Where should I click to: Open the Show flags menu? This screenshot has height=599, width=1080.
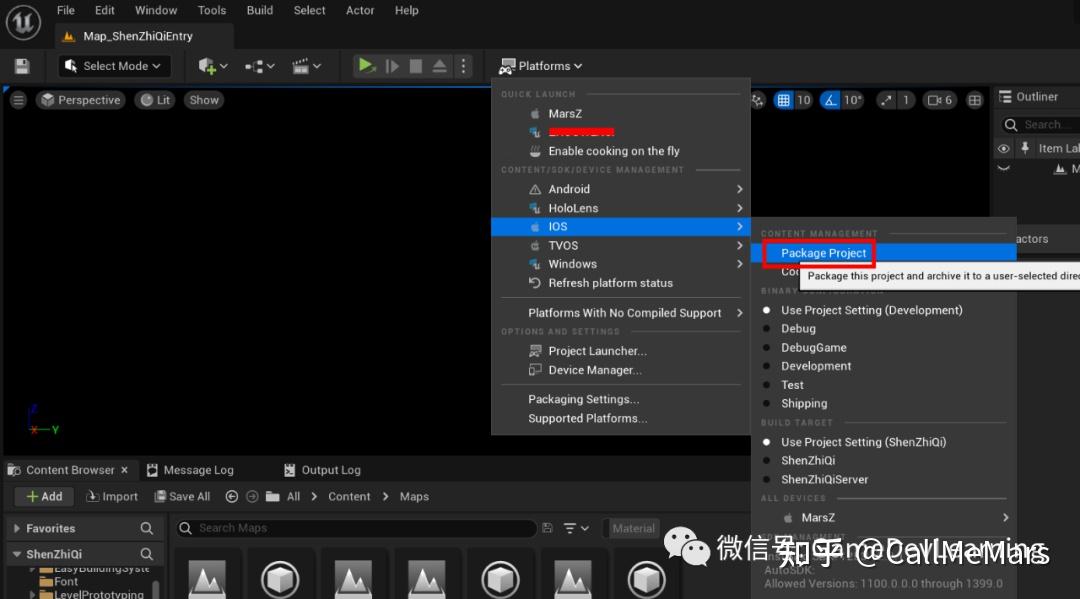(x=204, y=101)
